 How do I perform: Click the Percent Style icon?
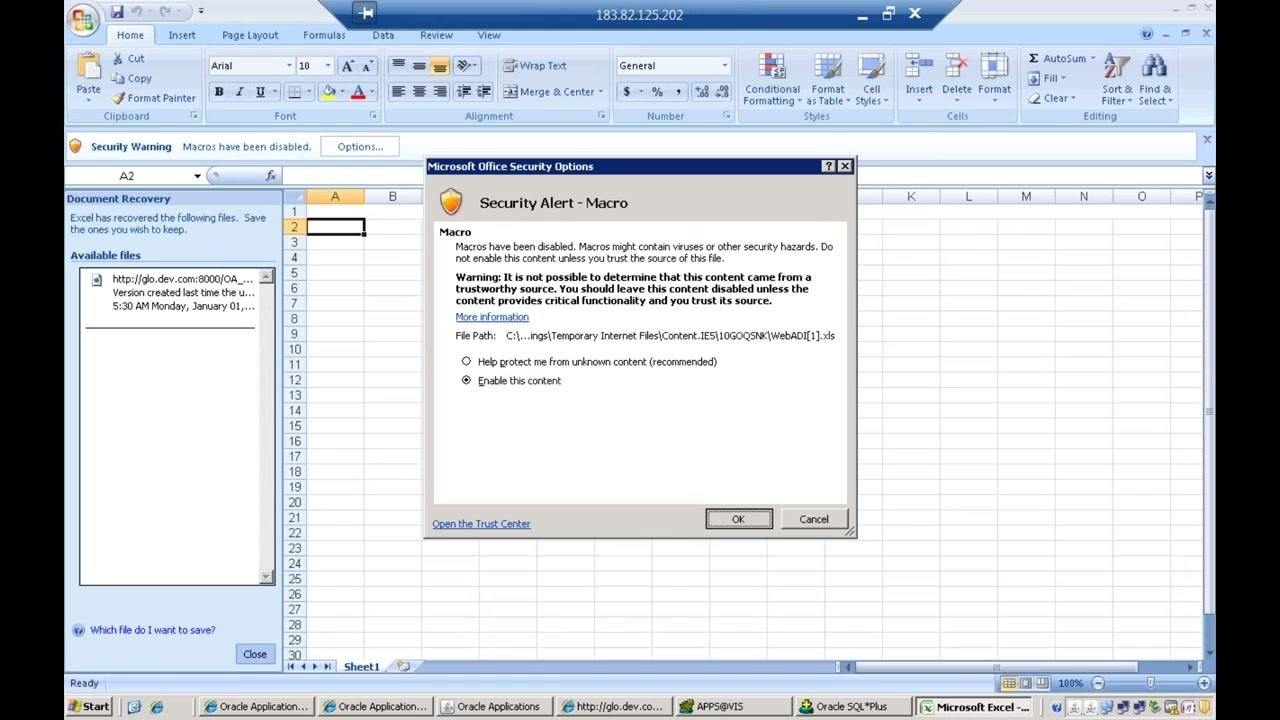pyautogui.click(x=657, y=92)
